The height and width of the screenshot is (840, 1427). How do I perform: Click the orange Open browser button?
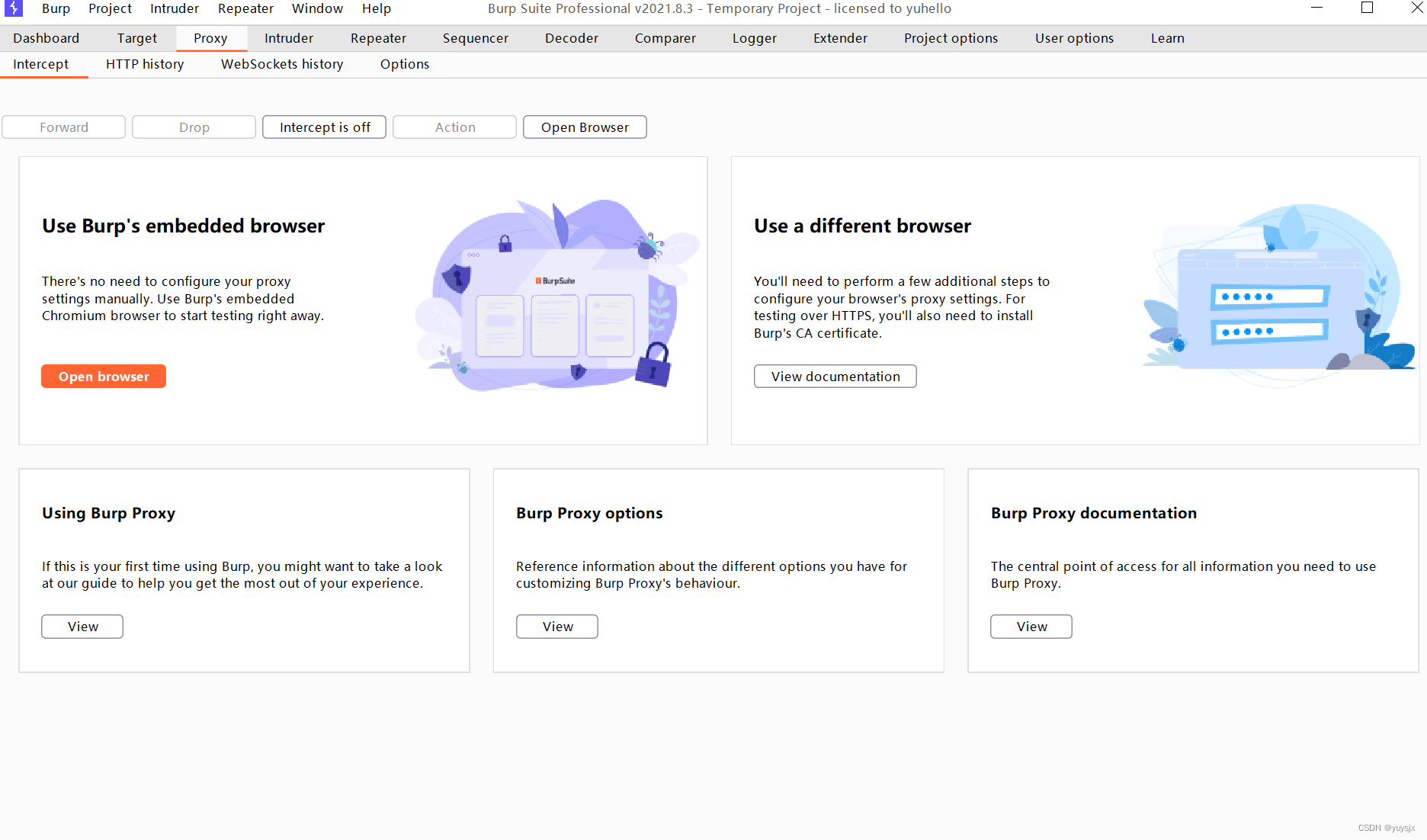pos(104,377)
